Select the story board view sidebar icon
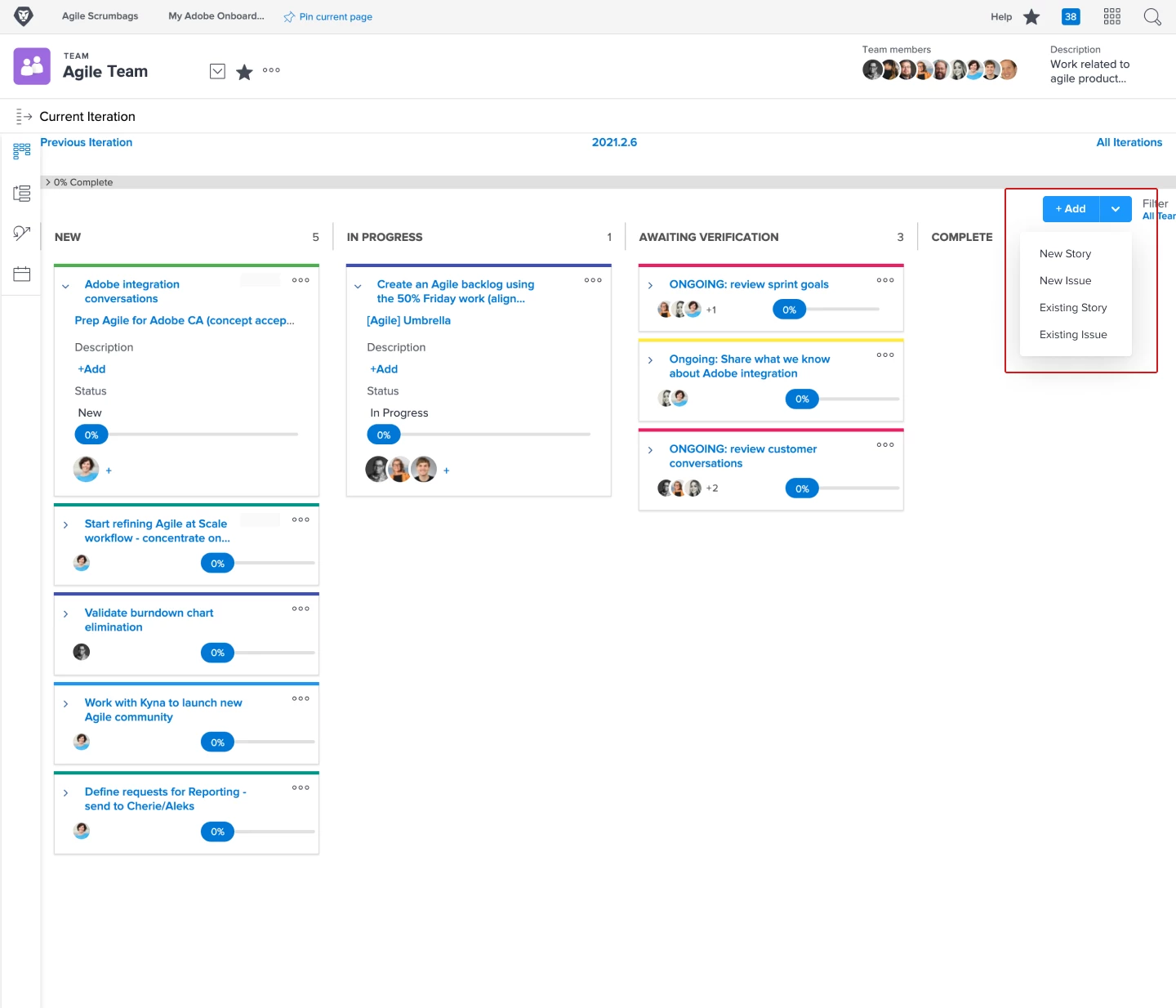 [x=21, y=150]
